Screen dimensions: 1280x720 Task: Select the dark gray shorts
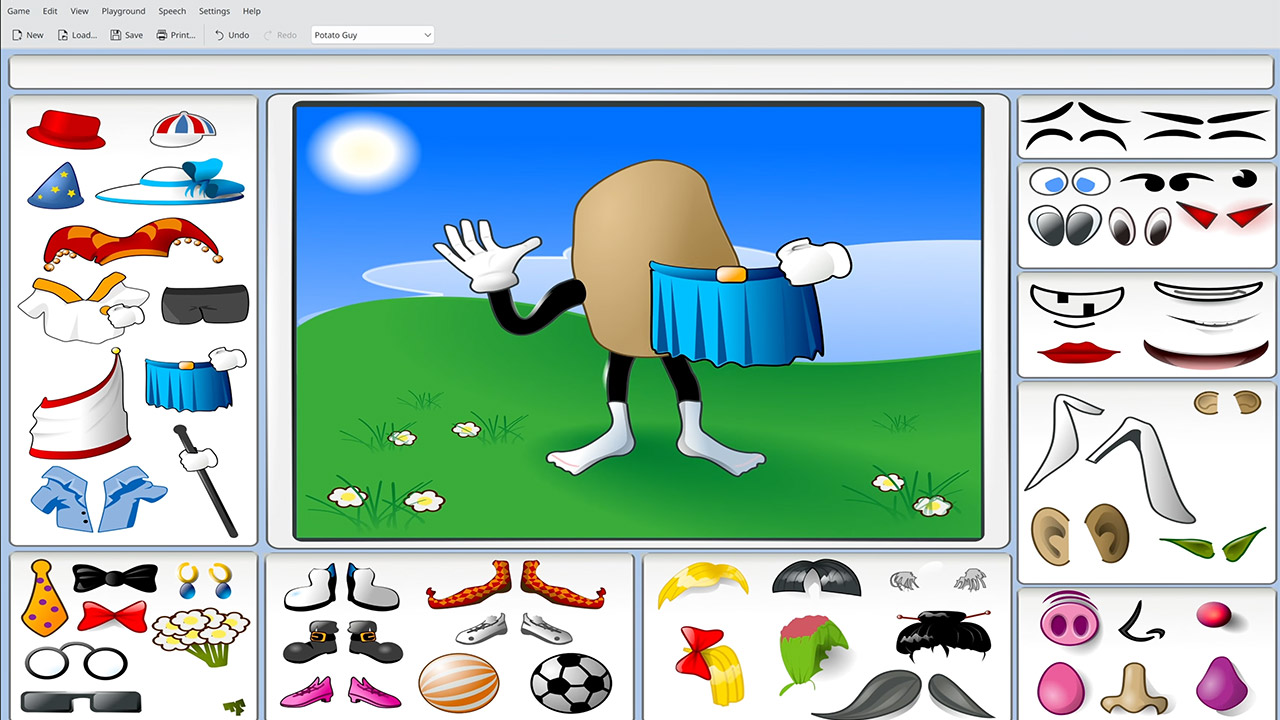pos(205,304)
